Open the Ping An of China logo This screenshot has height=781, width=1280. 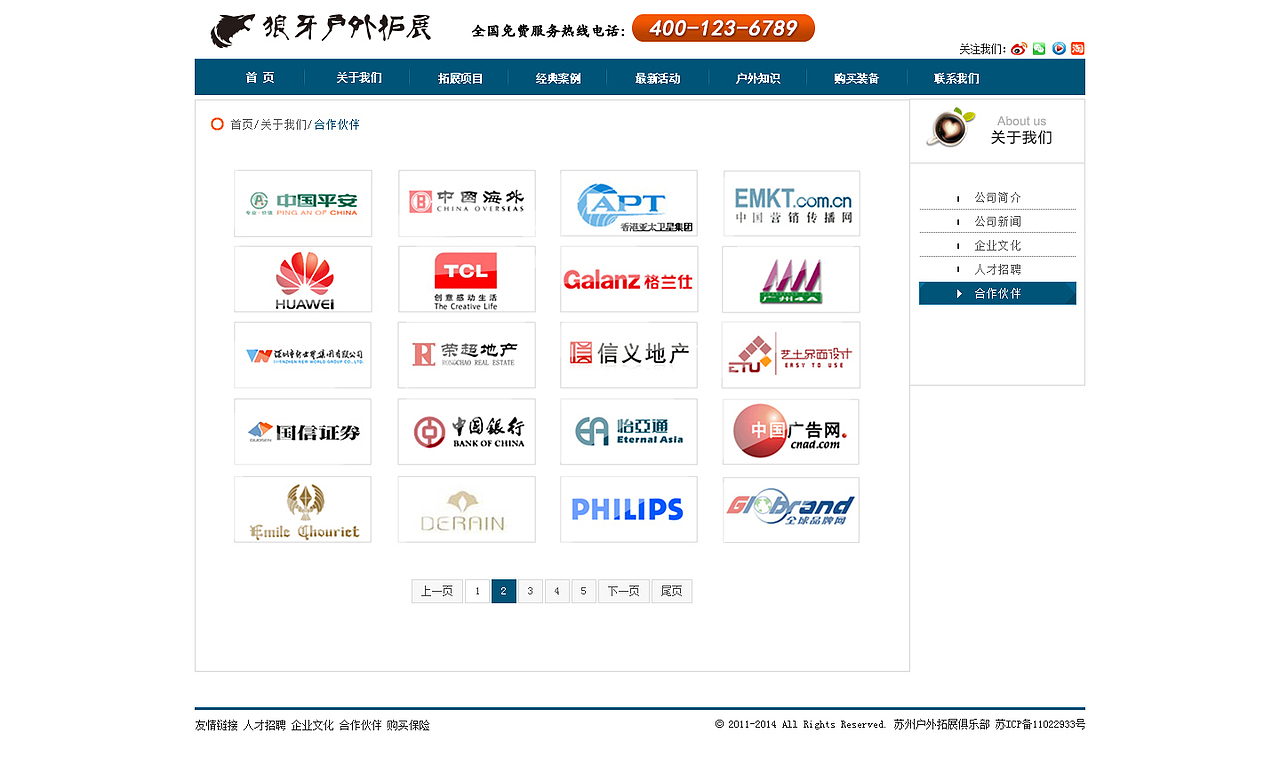[303, 203]
